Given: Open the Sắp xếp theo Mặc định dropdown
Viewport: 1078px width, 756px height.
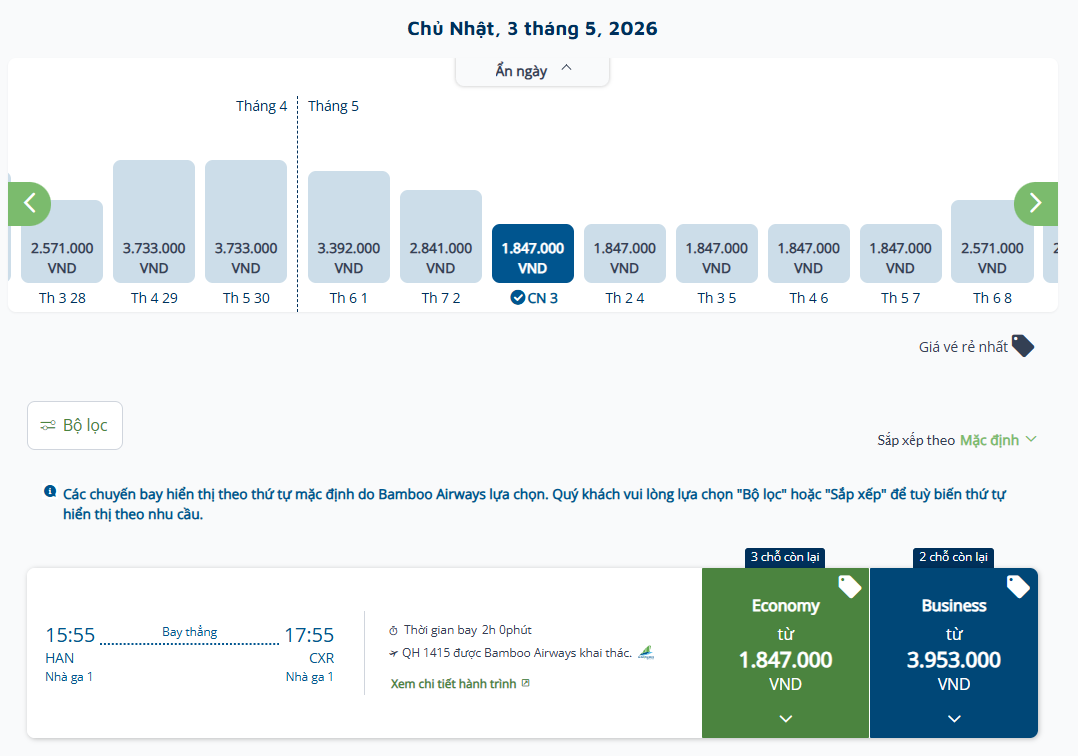Looking at the screenshot, I should click(x=997, y=440).
